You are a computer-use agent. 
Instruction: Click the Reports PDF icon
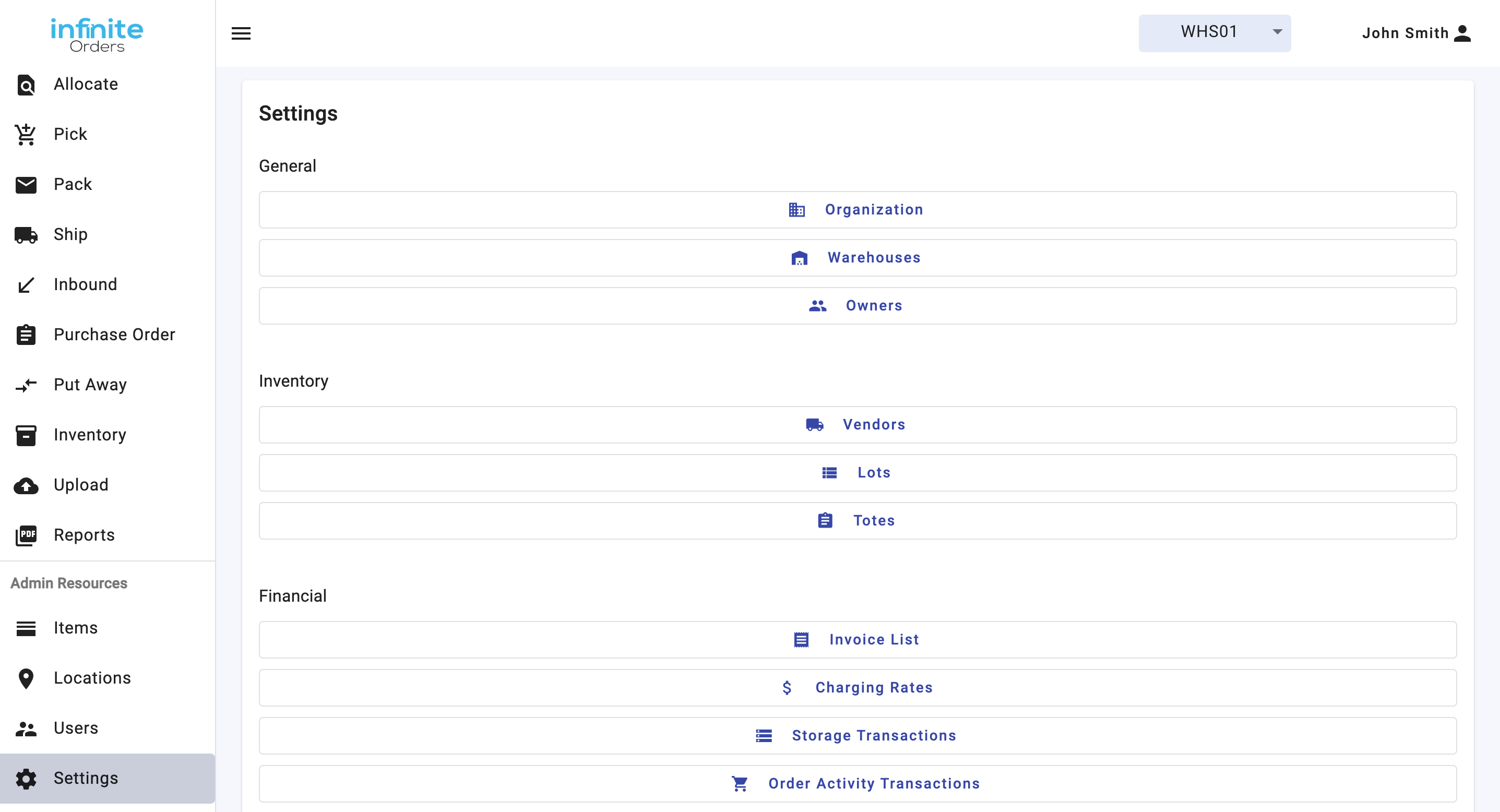pos(26,535)
